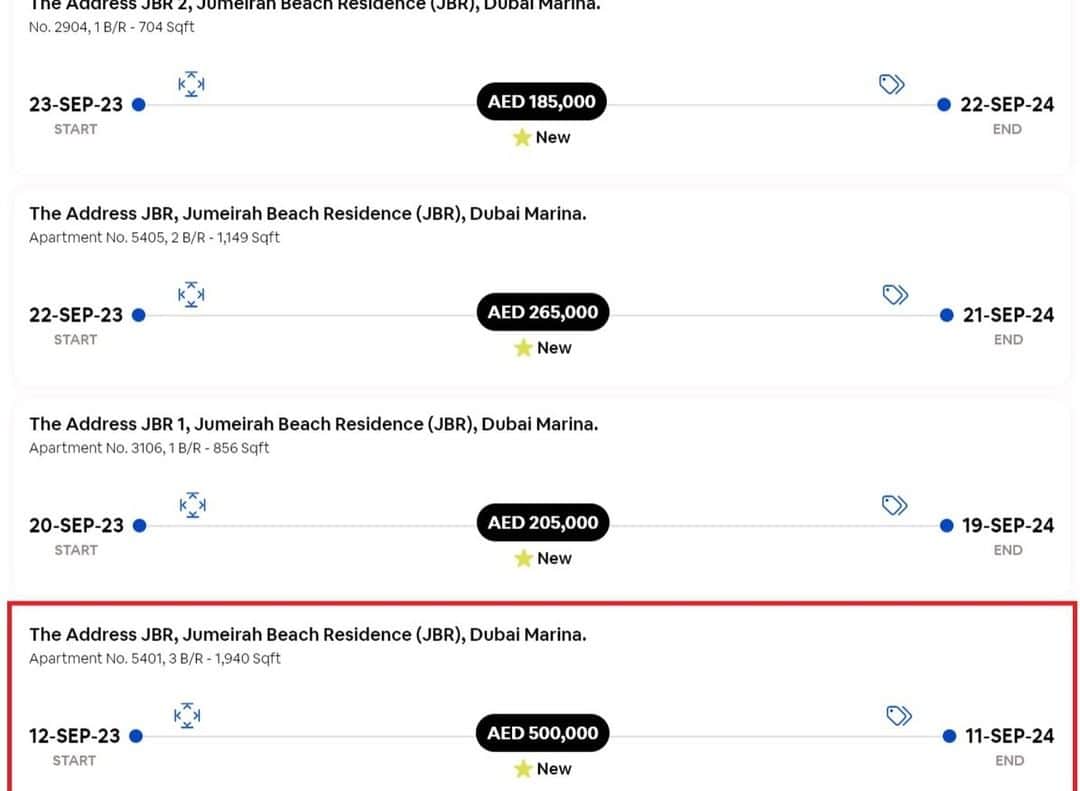The width and height of the screenshot is (1080, 791).
Task: Open The Address JBR 1 listing title
Action: [313, 424]
